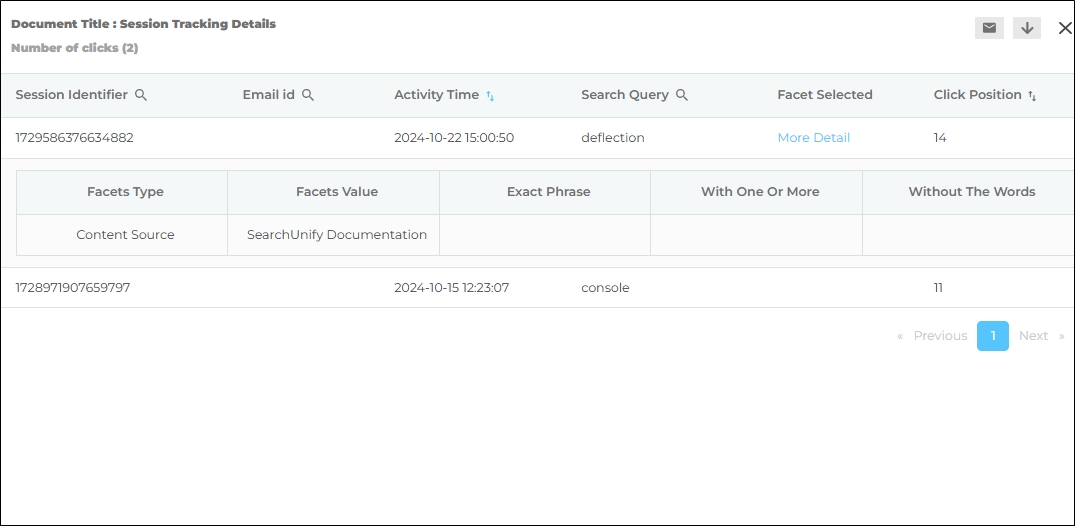
Task: Click the download arrow icon
Action: point(1027,28)
